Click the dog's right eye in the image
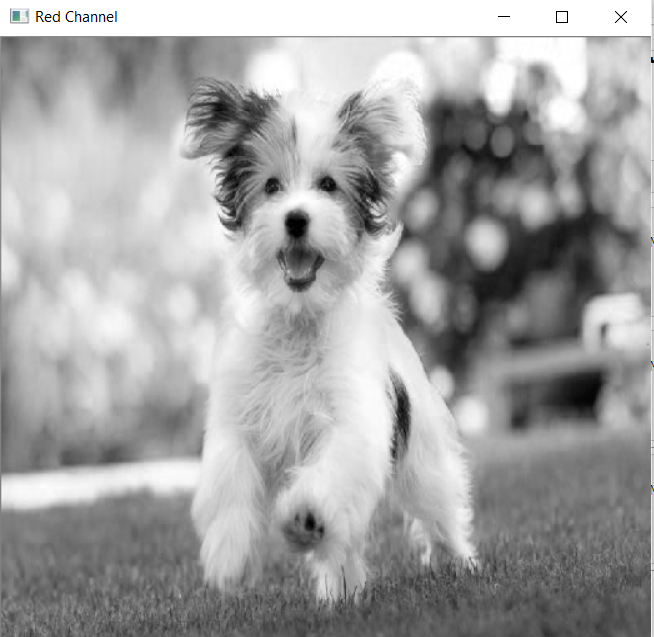 pos(327,184)
